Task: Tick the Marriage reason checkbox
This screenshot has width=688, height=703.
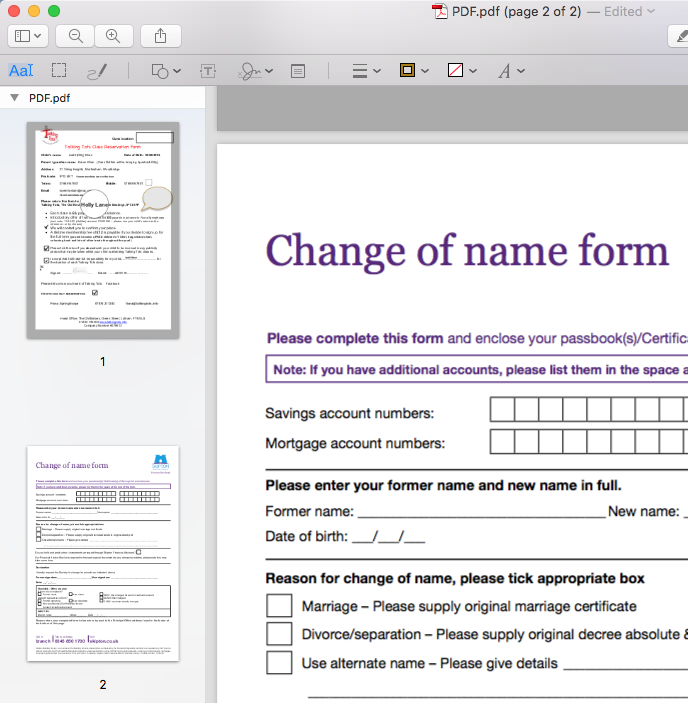Action: click(x=279, y=606)
